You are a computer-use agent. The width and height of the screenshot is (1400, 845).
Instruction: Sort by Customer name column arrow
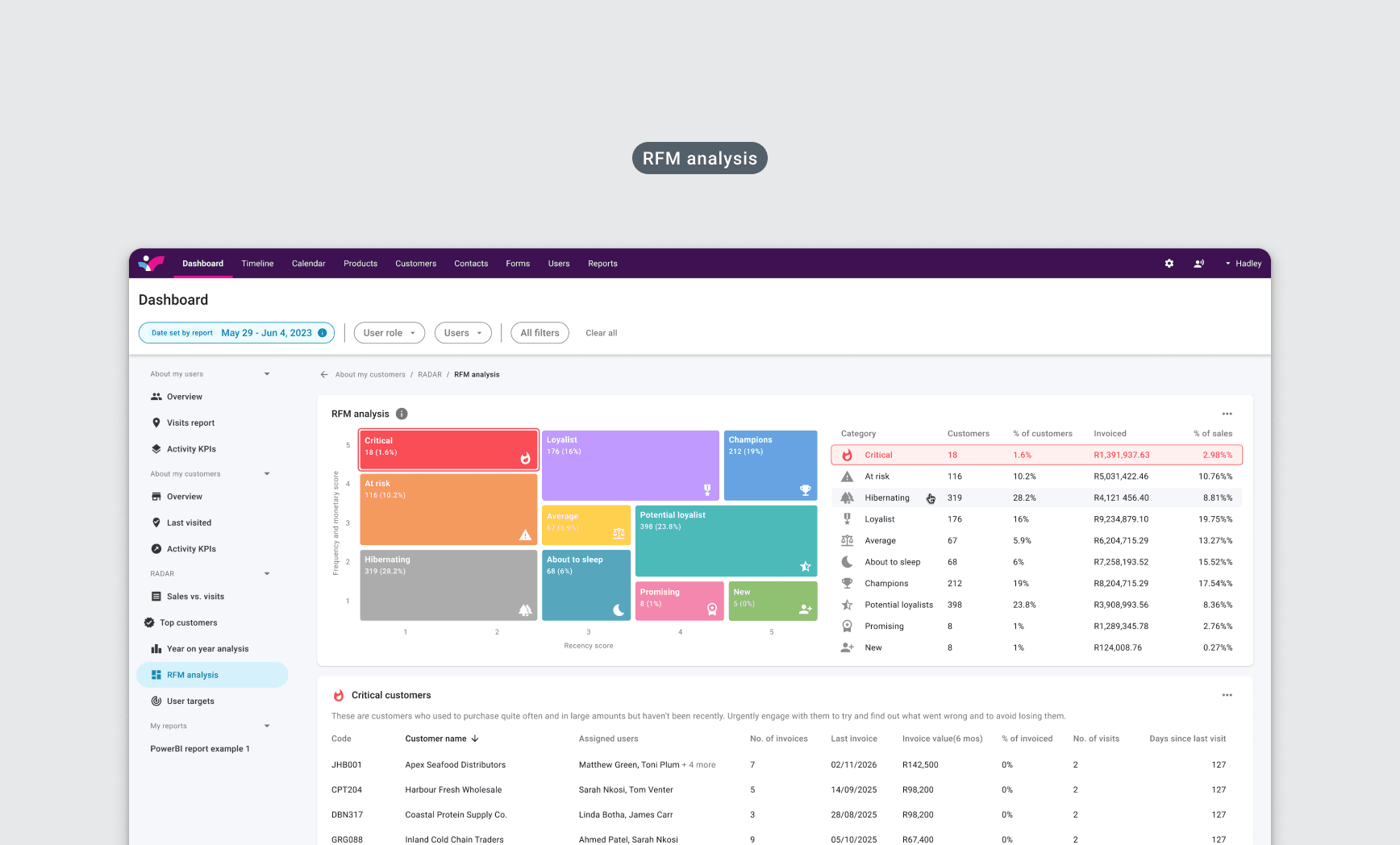475,739
